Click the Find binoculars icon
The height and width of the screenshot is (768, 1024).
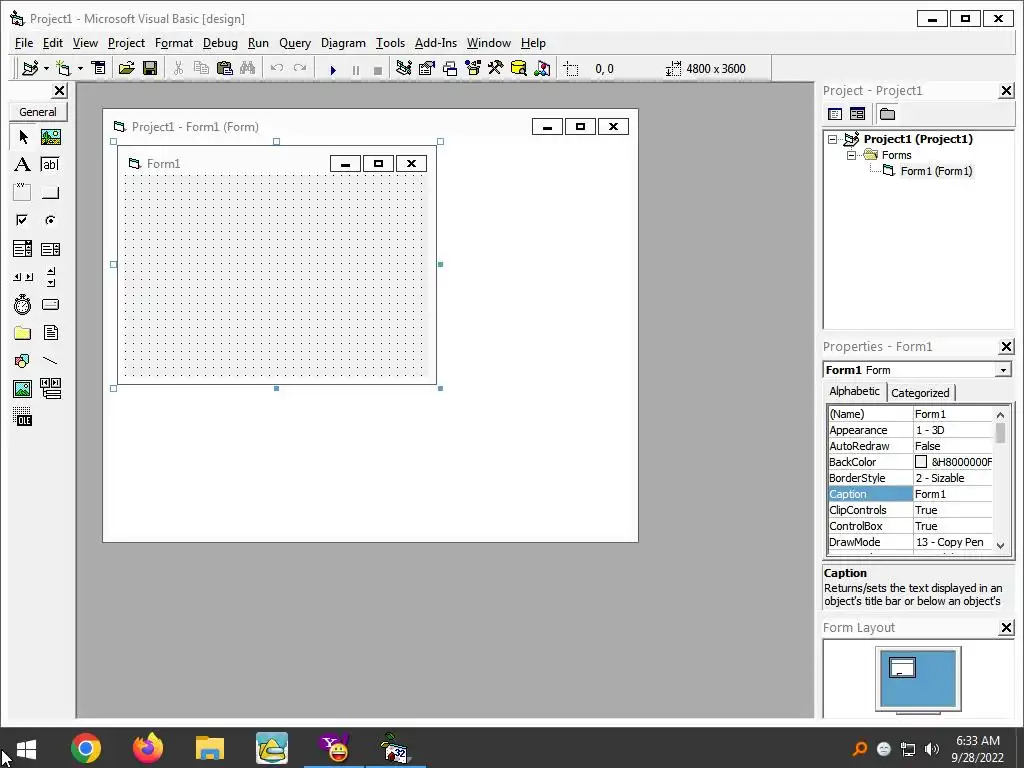tap(248, 68)
